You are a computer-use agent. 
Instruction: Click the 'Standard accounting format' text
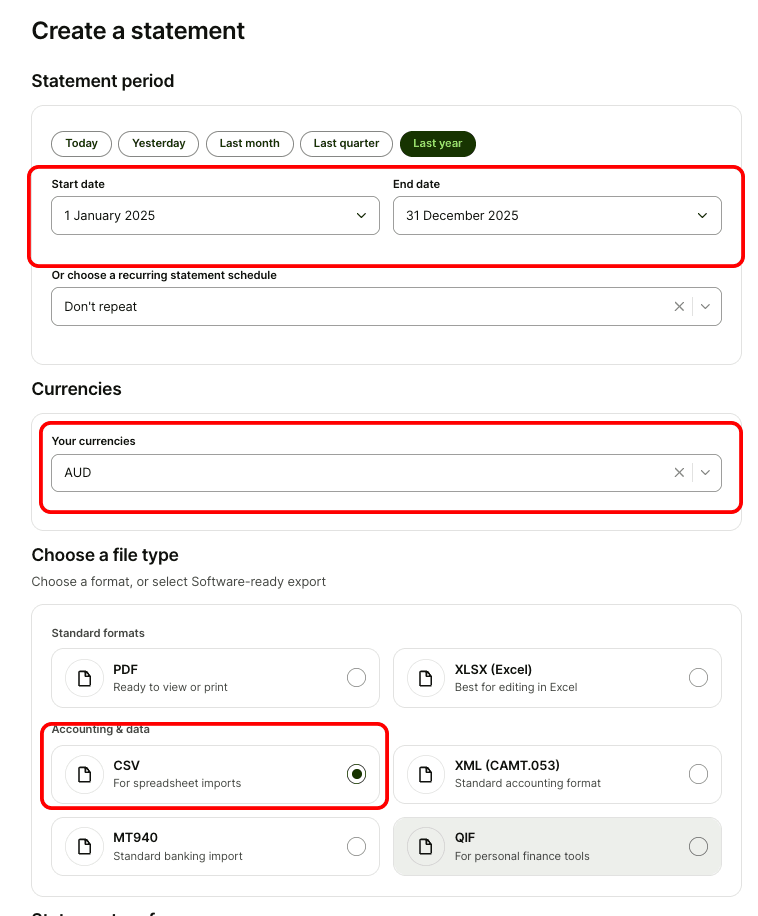coord(528,783)
